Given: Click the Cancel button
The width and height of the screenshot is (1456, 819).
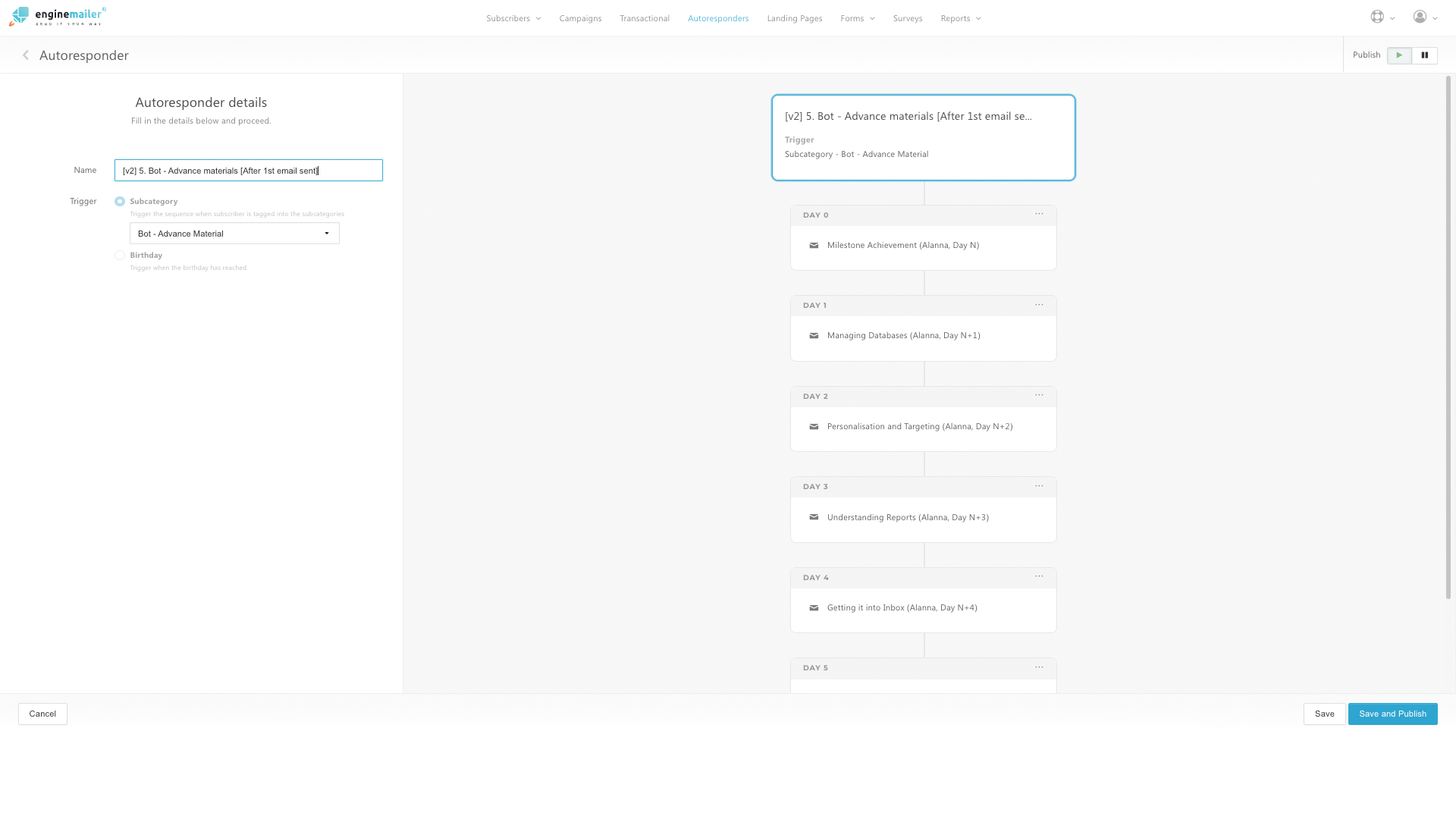Looking at the screenshot, I should coord(42,714).
